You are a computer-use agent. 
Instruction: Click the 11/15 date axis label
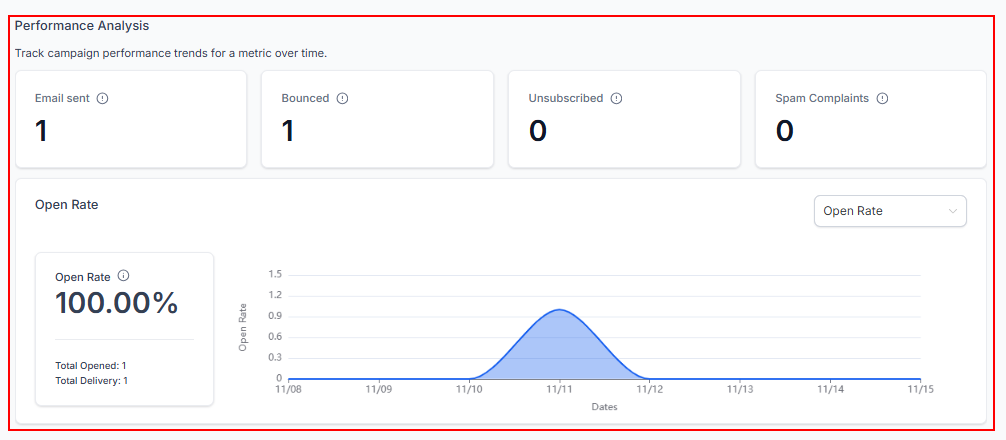pos(919,389)
